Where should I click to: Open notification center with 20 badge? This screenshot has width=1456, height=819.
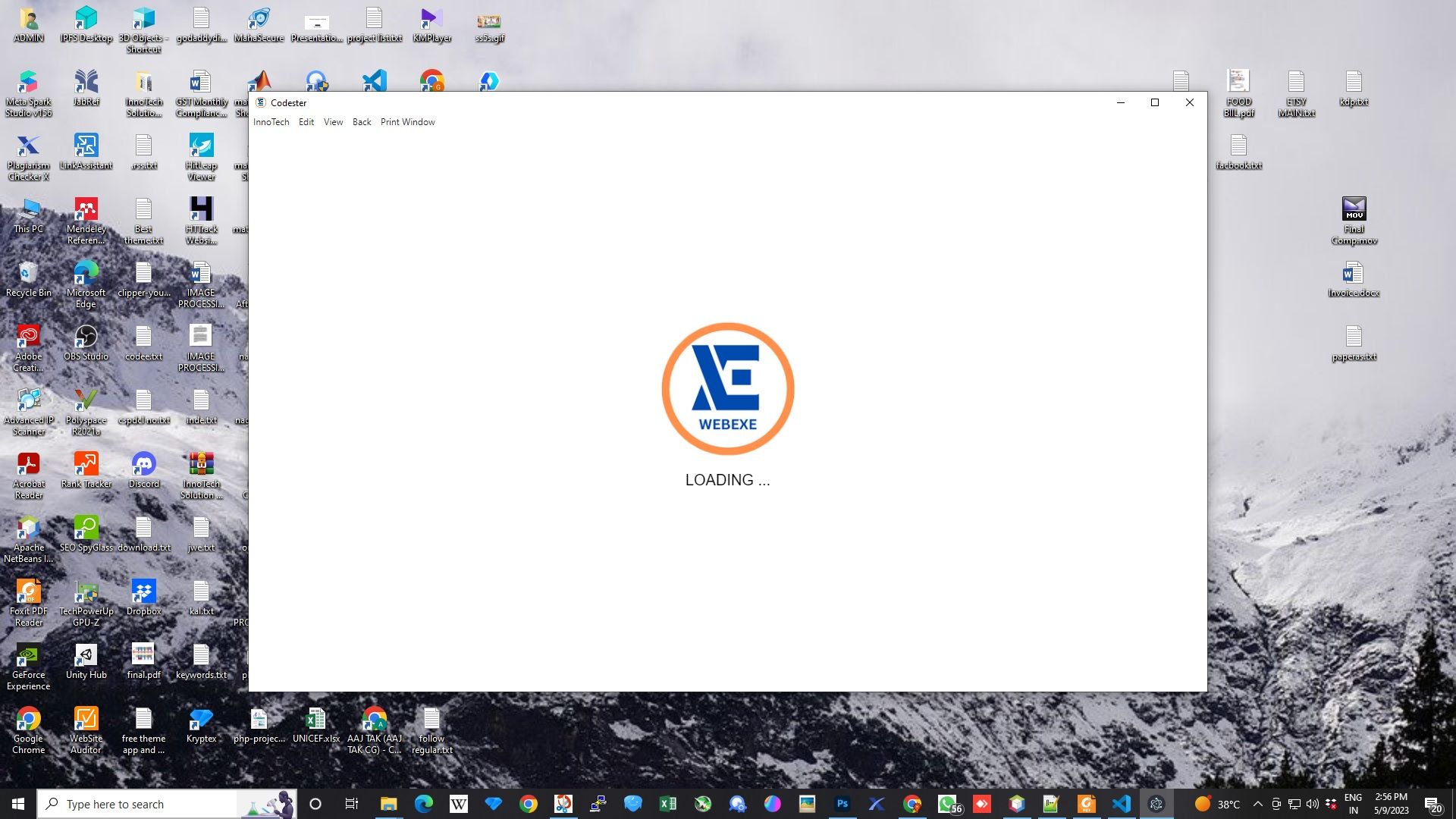pyautogui.click(x=1432, y=804)
